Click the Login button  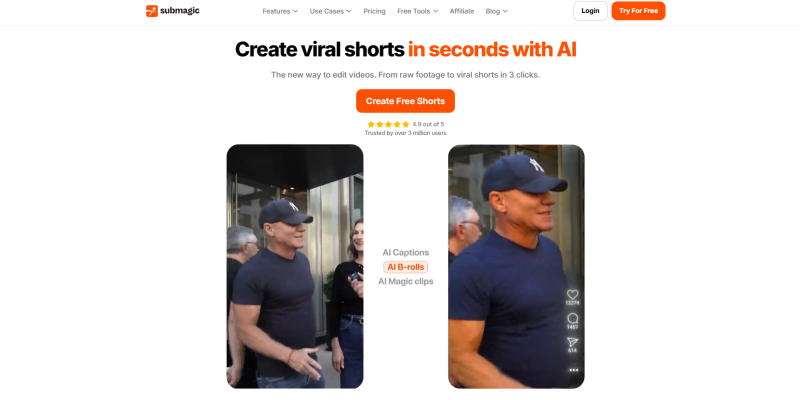(590, 11)
